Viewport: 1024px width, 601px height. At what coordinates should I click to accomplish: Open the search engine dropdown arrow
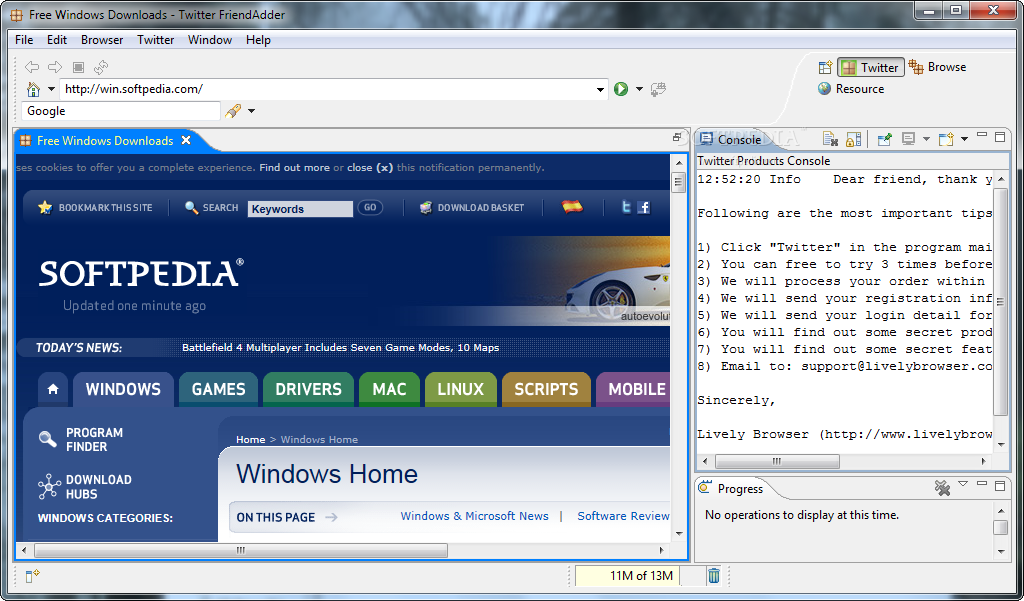251,111
